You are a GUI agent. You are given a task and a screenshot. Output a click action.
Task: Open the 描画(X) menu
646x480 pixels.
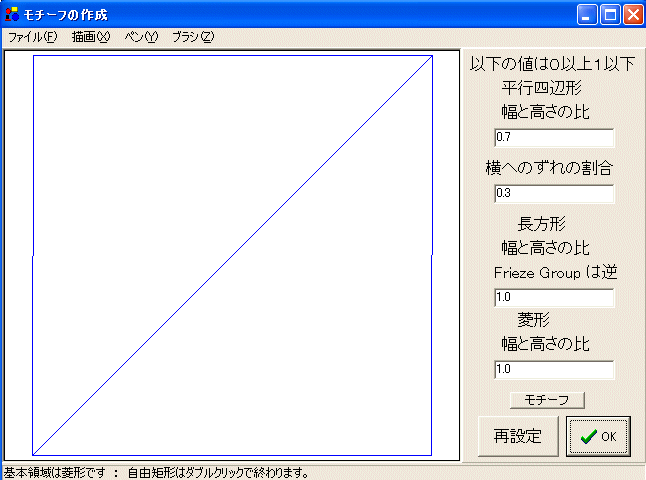91,37
